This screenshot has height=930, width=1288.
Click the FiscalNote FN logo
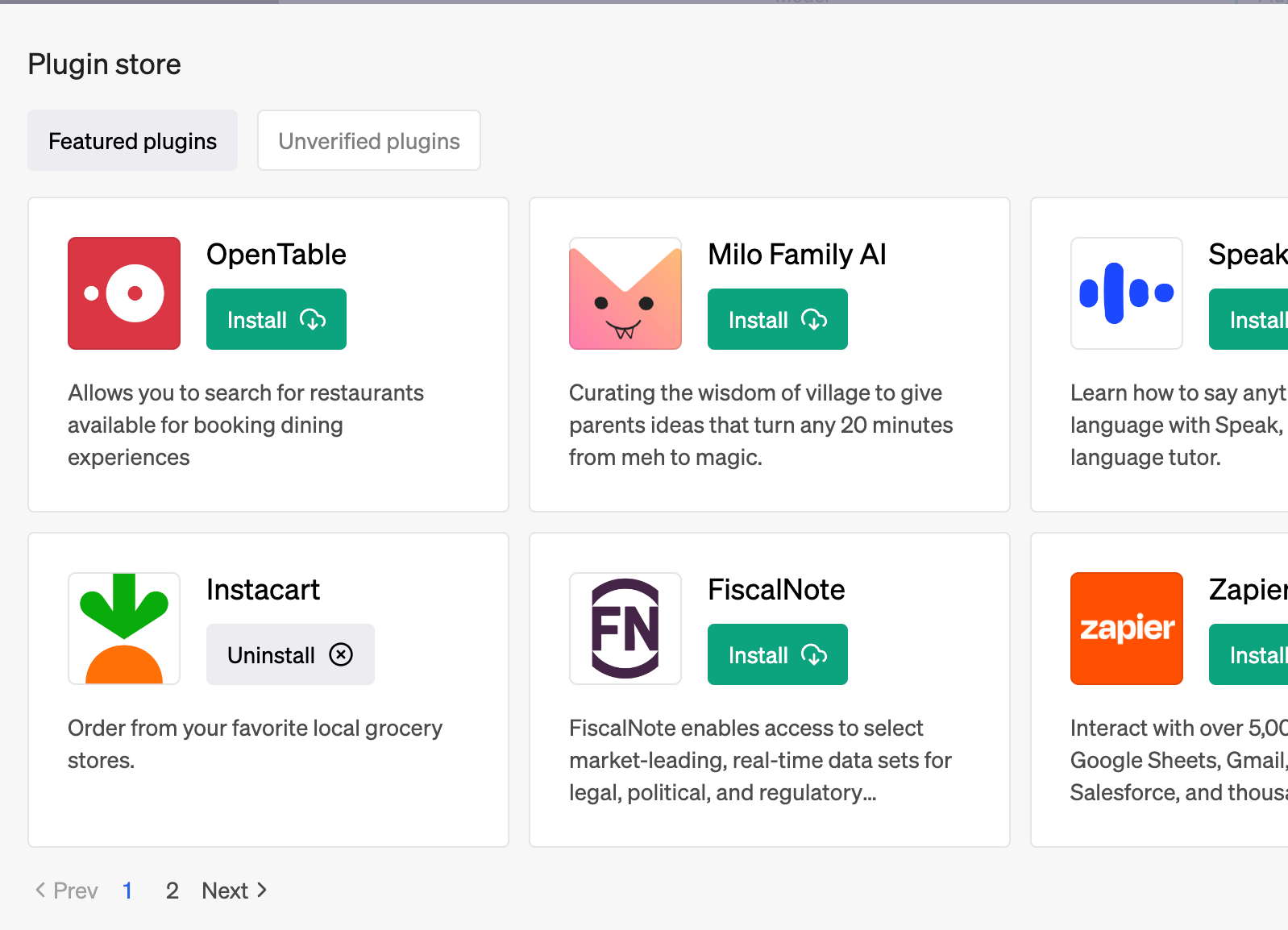[x=625, y=629]
